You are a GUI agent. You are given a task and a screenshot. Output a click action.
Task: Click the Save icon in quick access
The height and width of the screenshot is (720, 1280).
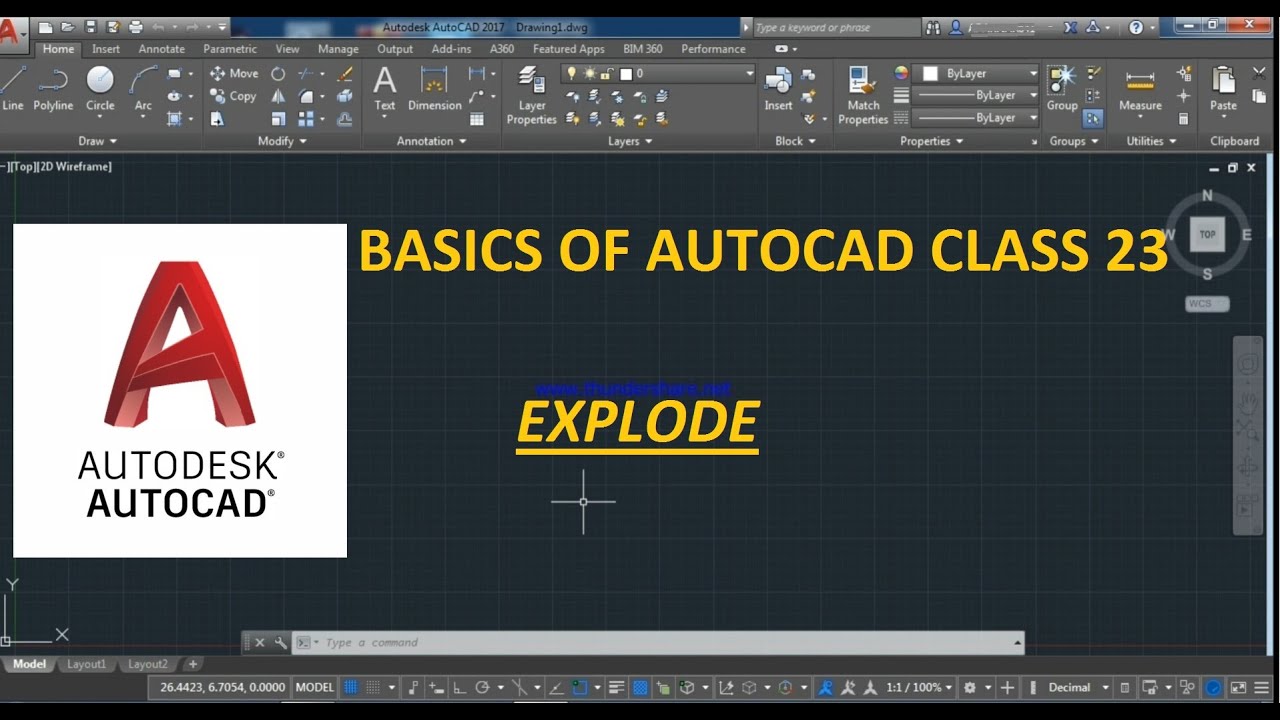(91, 27)
